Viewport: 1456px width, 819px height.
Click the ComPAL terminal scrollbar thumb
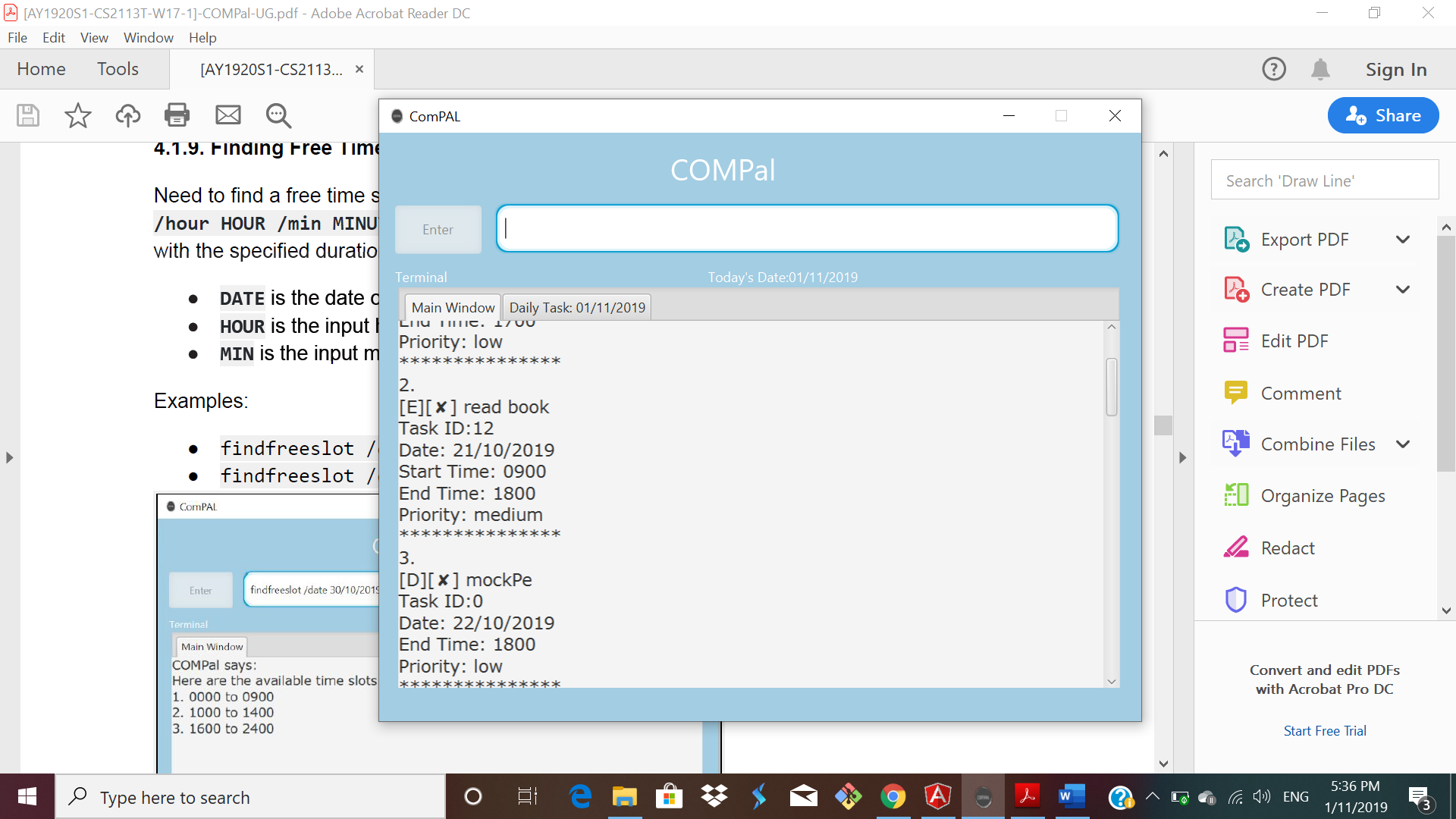point(1112,387)
